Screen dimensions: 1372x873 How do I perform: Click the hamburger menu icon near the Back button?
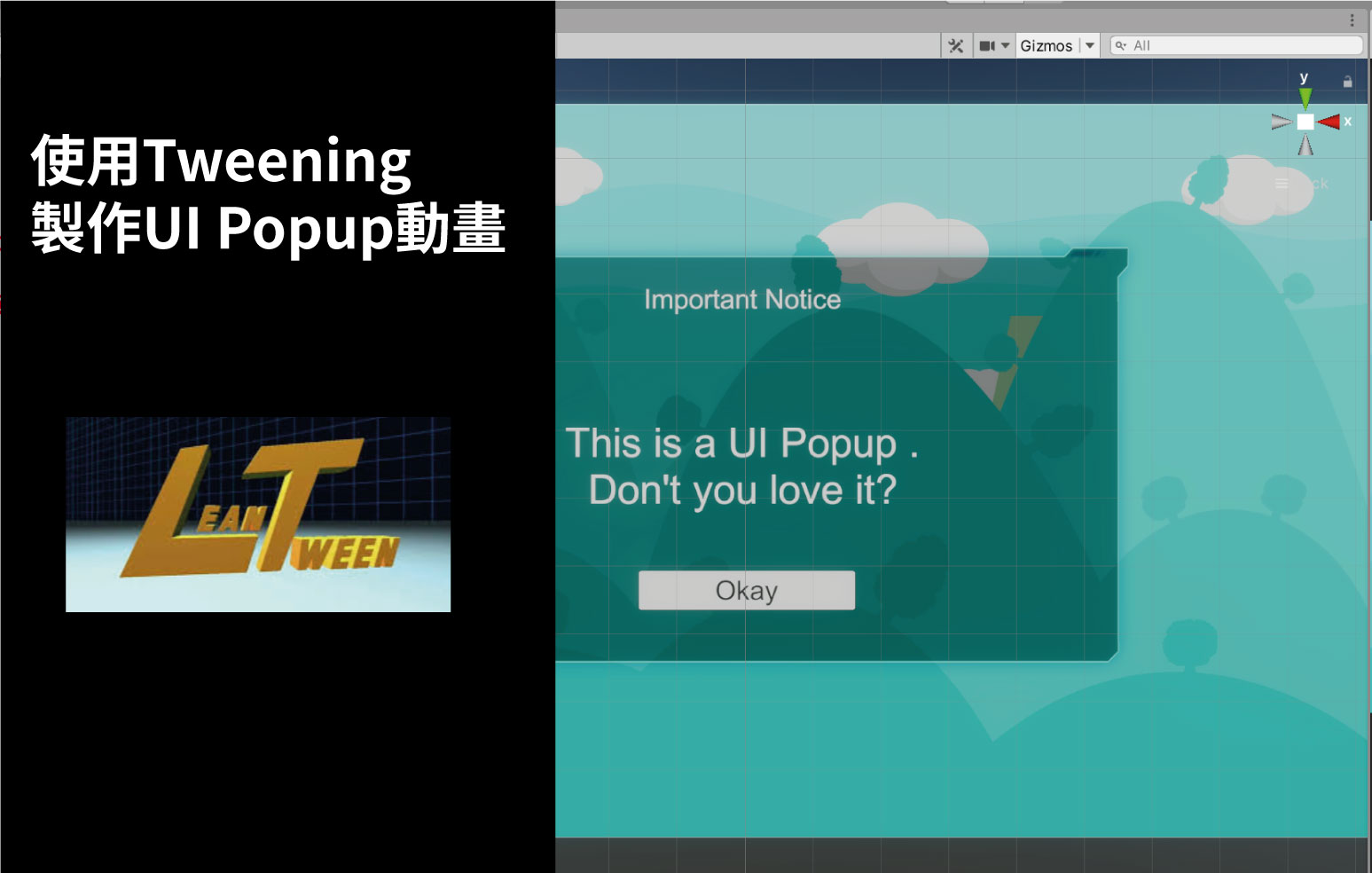1282,183
